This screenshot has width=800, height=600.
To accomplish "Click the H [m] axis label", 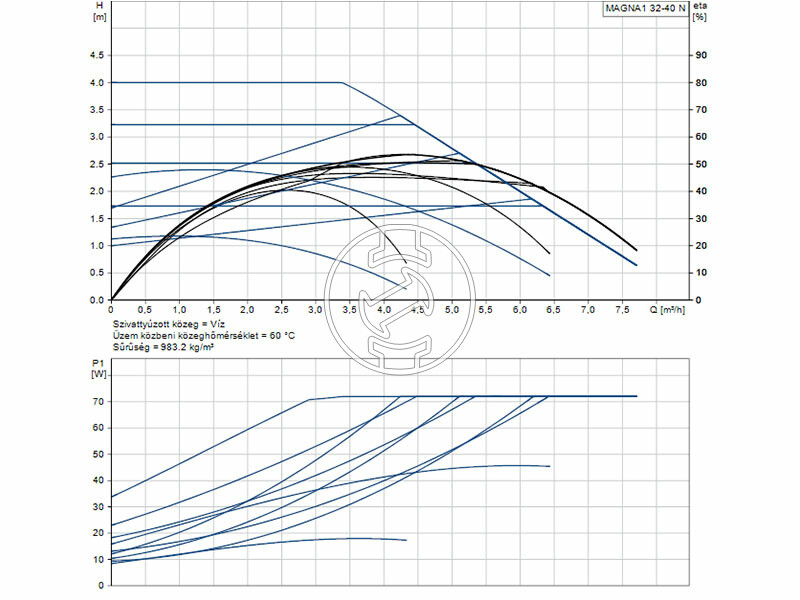I will [98, 12].
